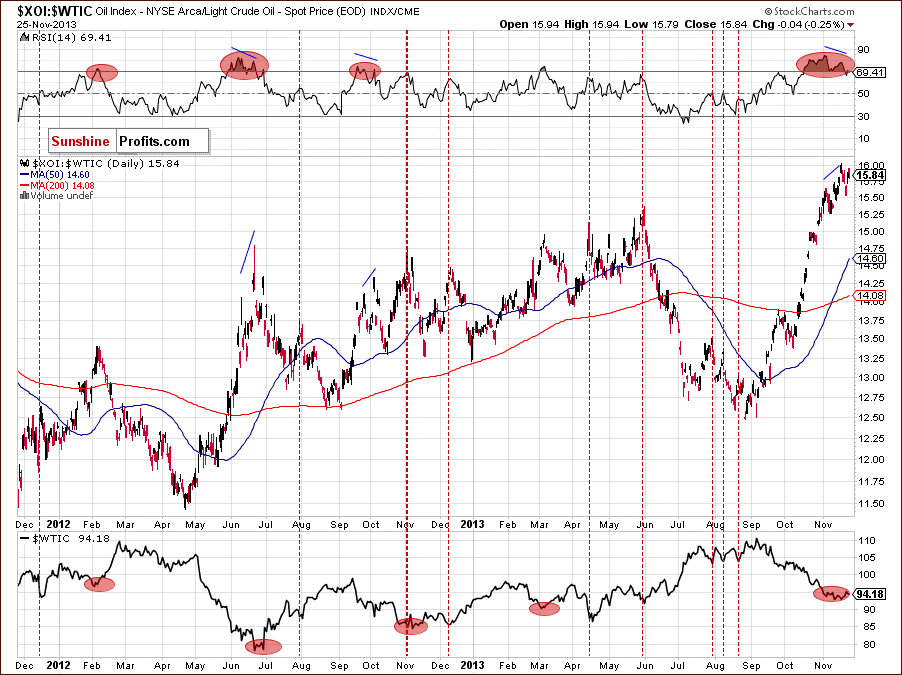Click the Low 15.79 value
Image resolution: width=902 pixels, height=675 pixels.
(x=653, y=24)
